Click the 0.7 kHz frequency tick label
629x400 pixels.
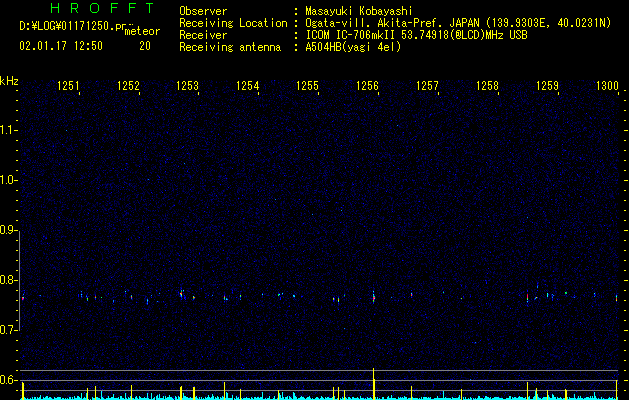pos(9,330)
